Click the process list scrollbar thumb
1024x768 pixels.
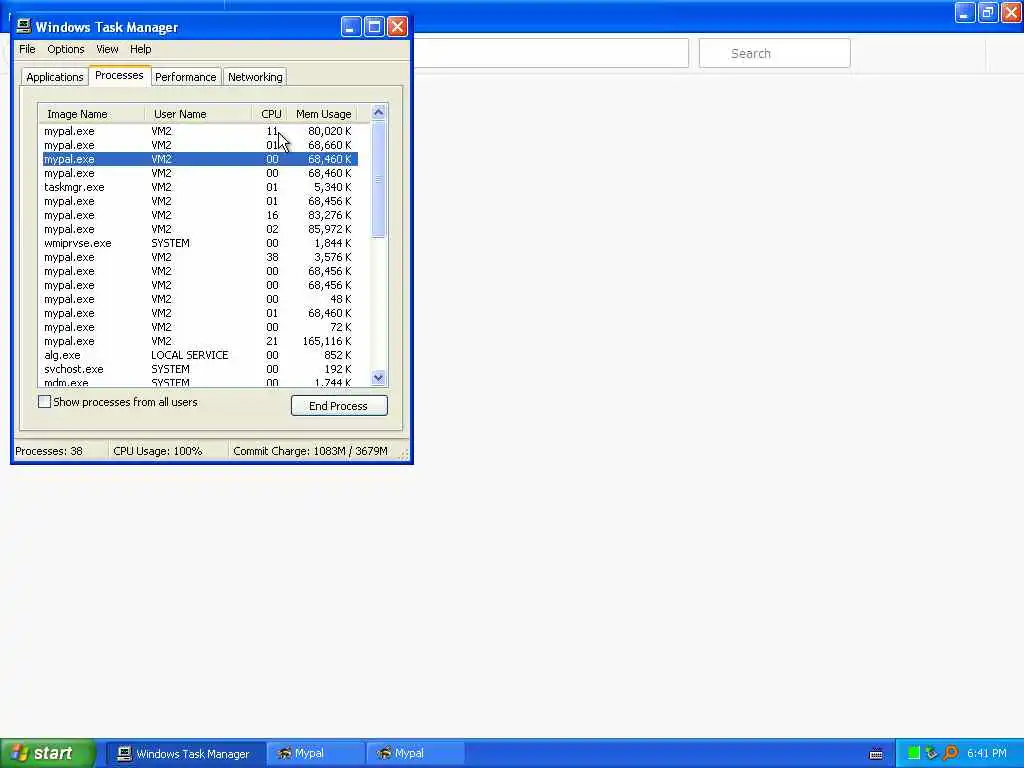pyautogui.click(x=378, y=179)
